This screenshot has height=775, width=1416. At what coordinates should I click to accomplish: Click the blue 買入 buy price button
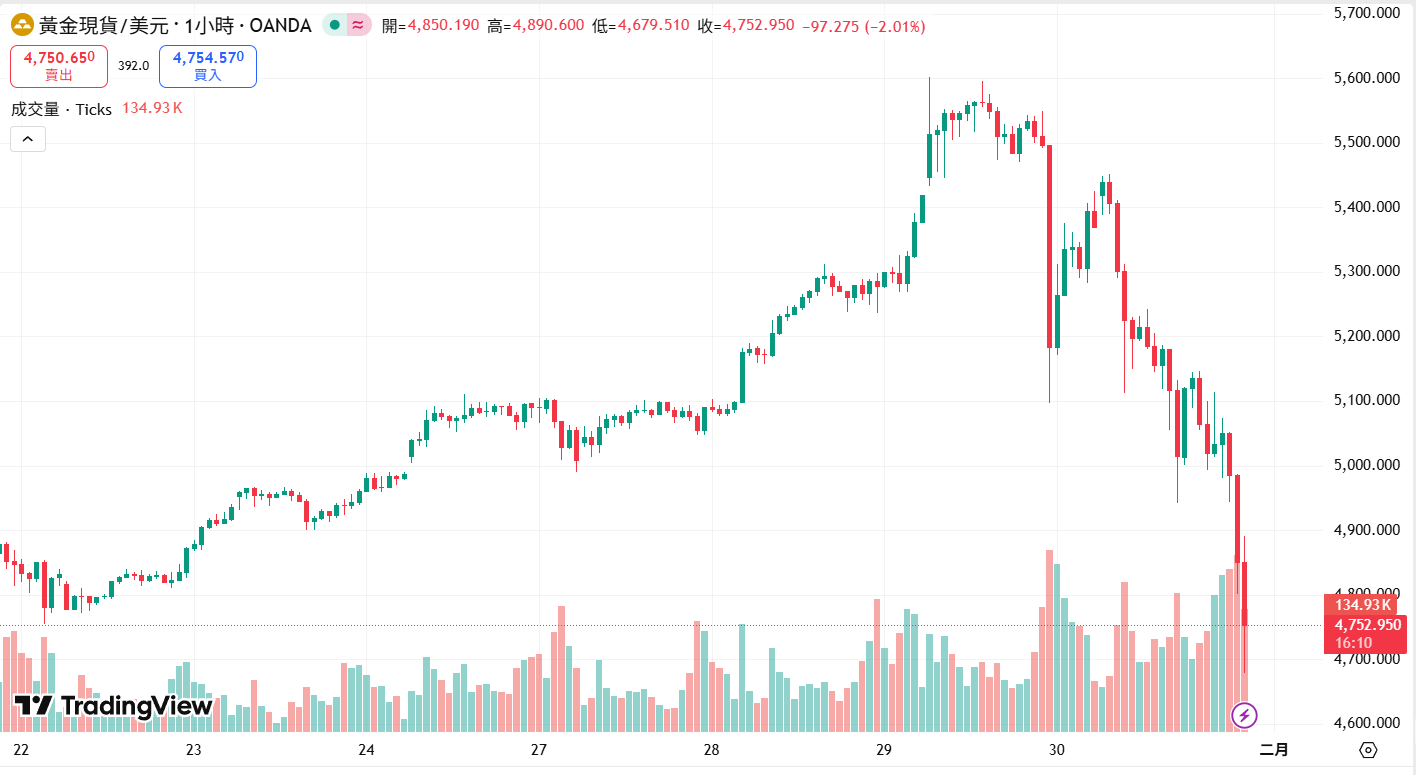(x=208, y=66)
